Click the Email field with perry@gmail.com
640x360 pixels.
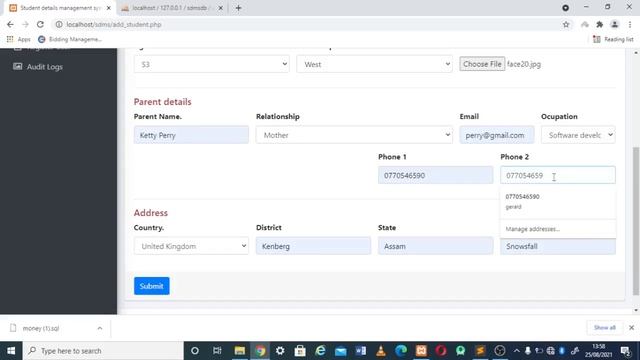[x=497, y=135]
